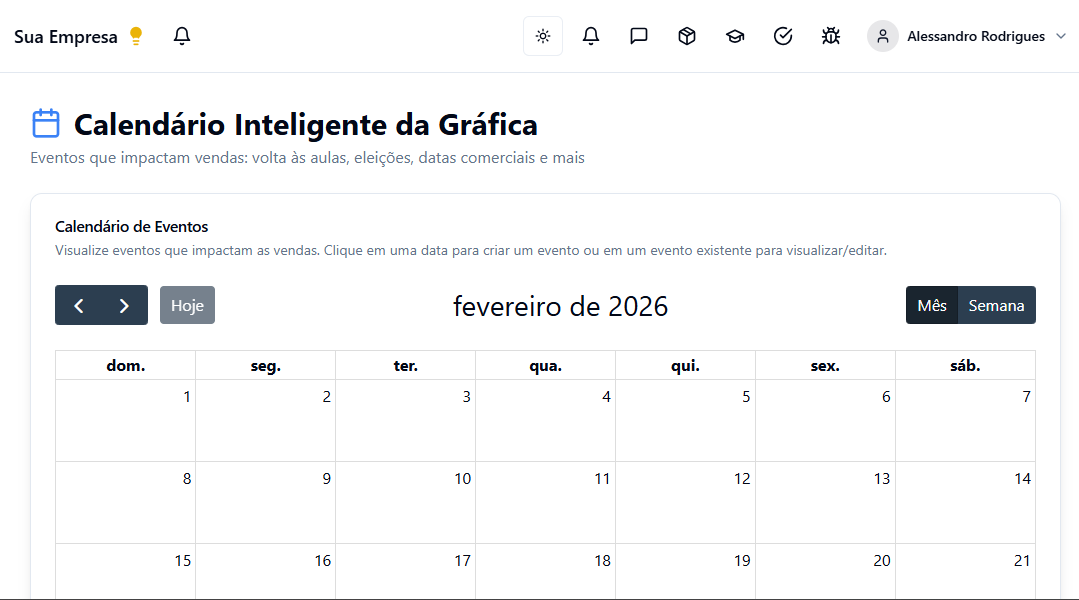Open notifications via the bell icon
The image size is (1079, 600).
[590, 35]
